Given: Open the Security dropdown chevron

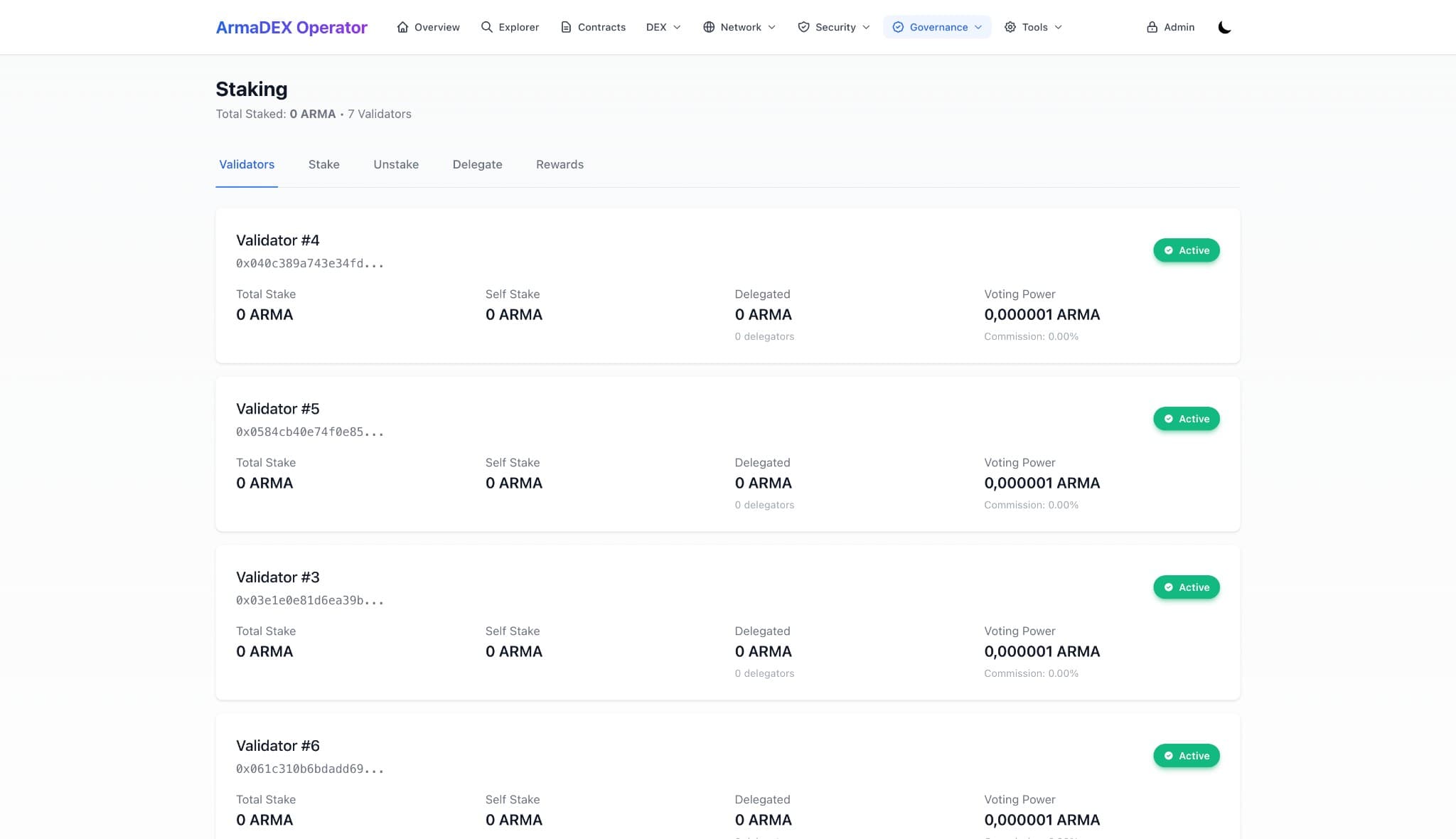Looking at the screenshot, I should click(866, 28).
